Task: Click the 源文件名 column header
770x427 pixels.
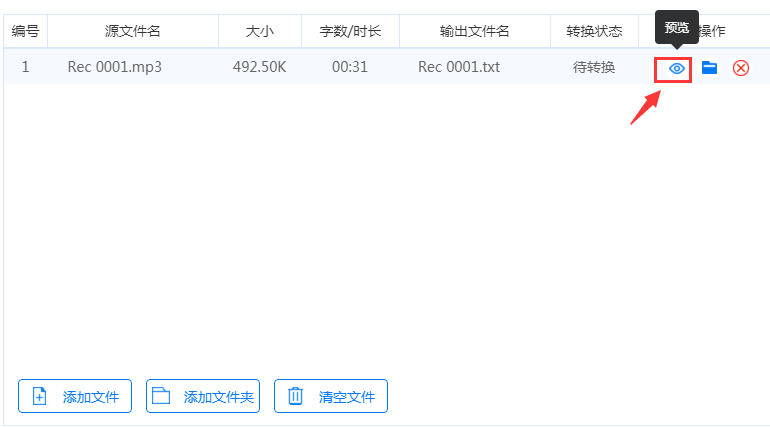Action: tap(133, 31)
